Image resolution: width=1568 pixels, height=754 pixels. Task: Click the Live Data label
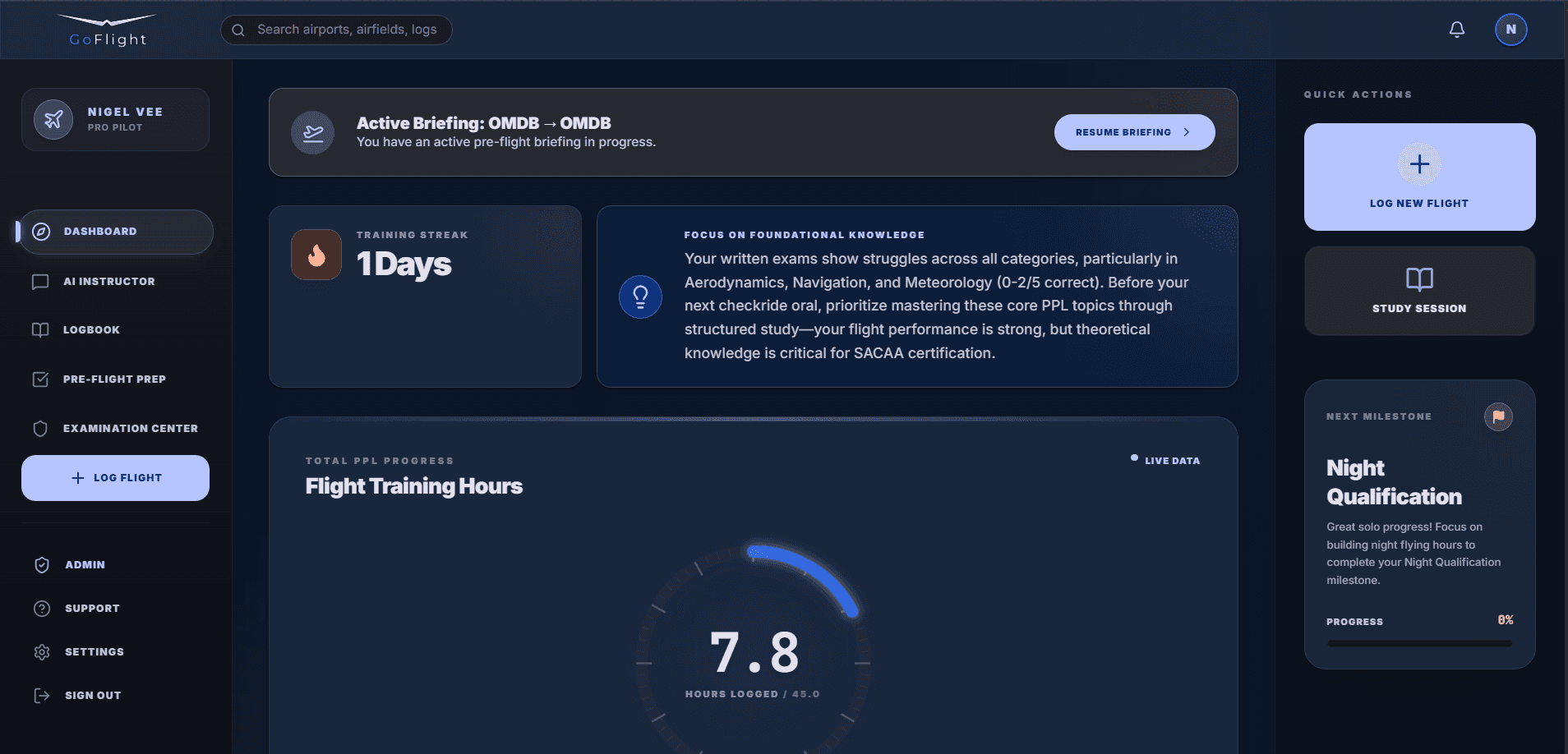click(1172, 461)
